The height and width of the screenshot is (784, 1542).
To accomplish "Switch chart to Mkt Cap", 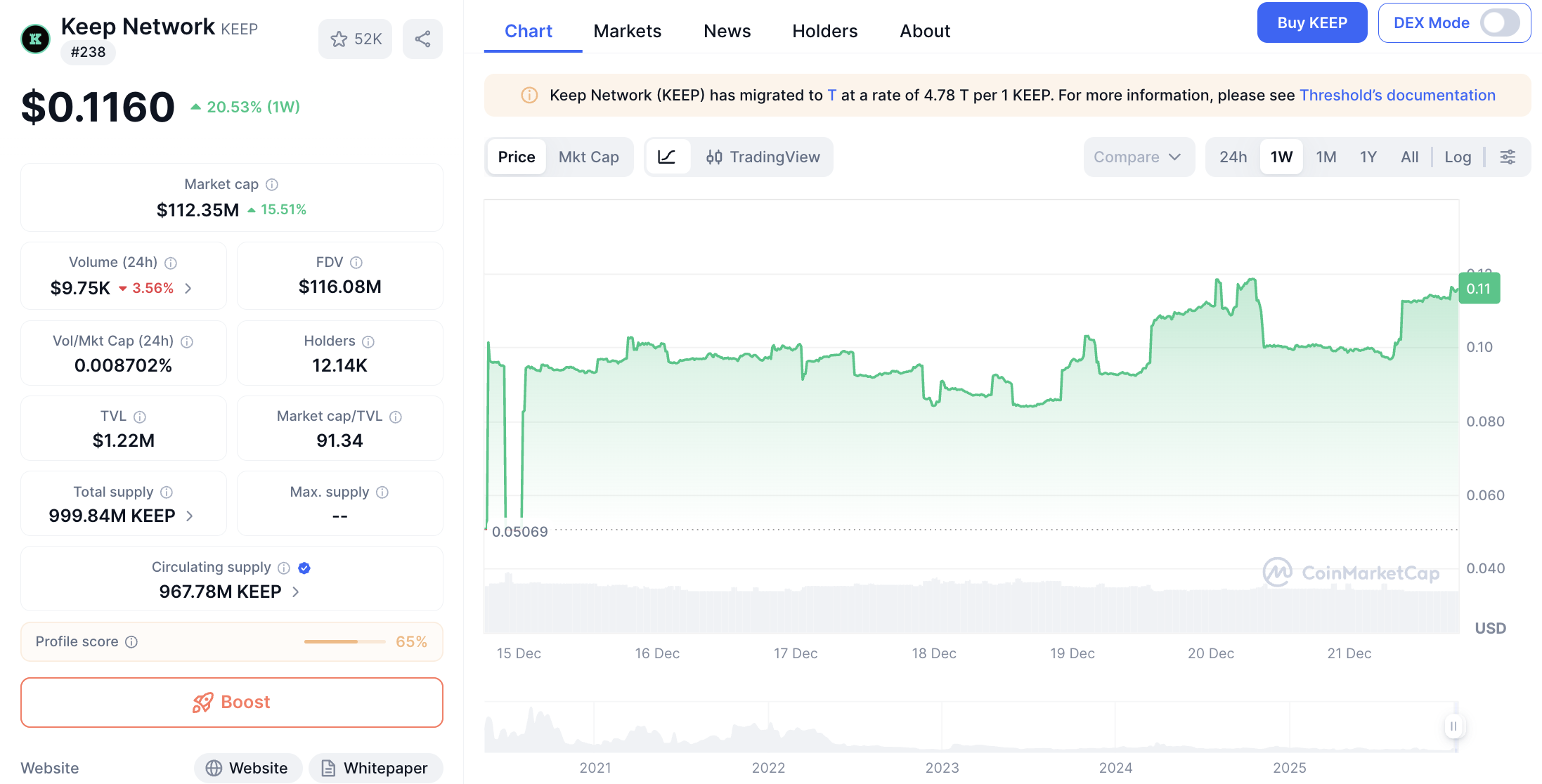I will (x=588, y=157).
